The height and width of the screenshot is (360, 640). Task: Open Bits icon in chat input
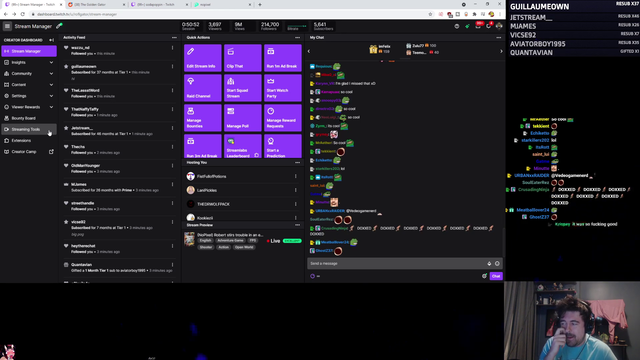(489, 264)
